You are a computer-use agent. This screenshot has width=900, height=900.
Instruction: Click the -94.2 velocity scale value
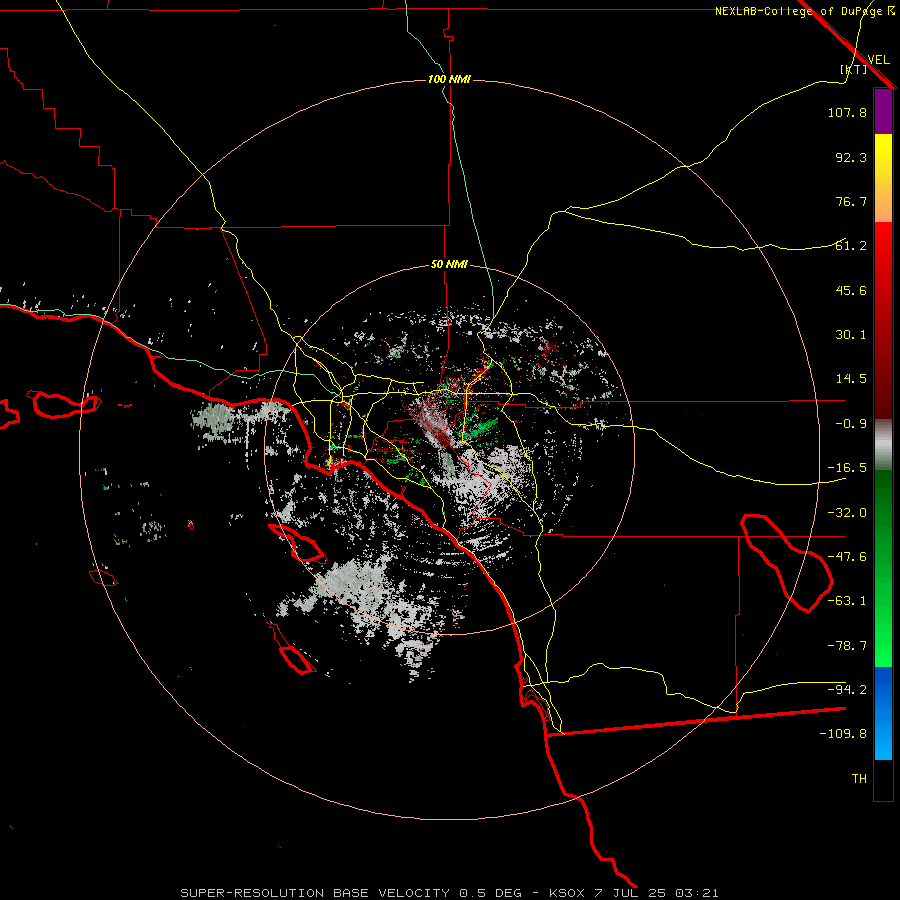tap(847, 690)
